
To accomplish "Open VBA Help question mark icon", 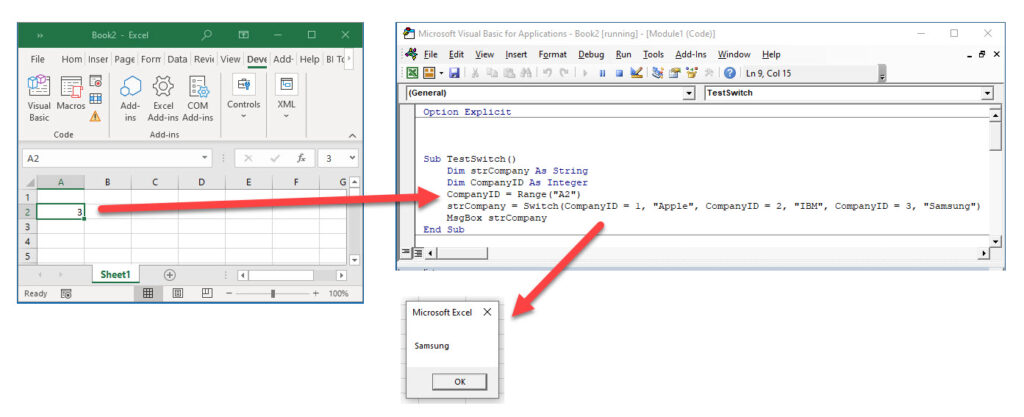I will [729, 73].
